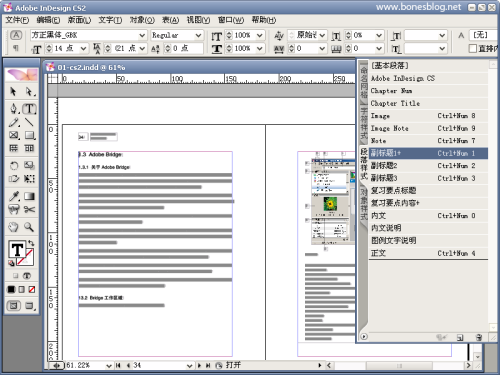Screen dimensions: 500x375
Task: Apply the Chapter Title paragraph style
Action: 428,103
